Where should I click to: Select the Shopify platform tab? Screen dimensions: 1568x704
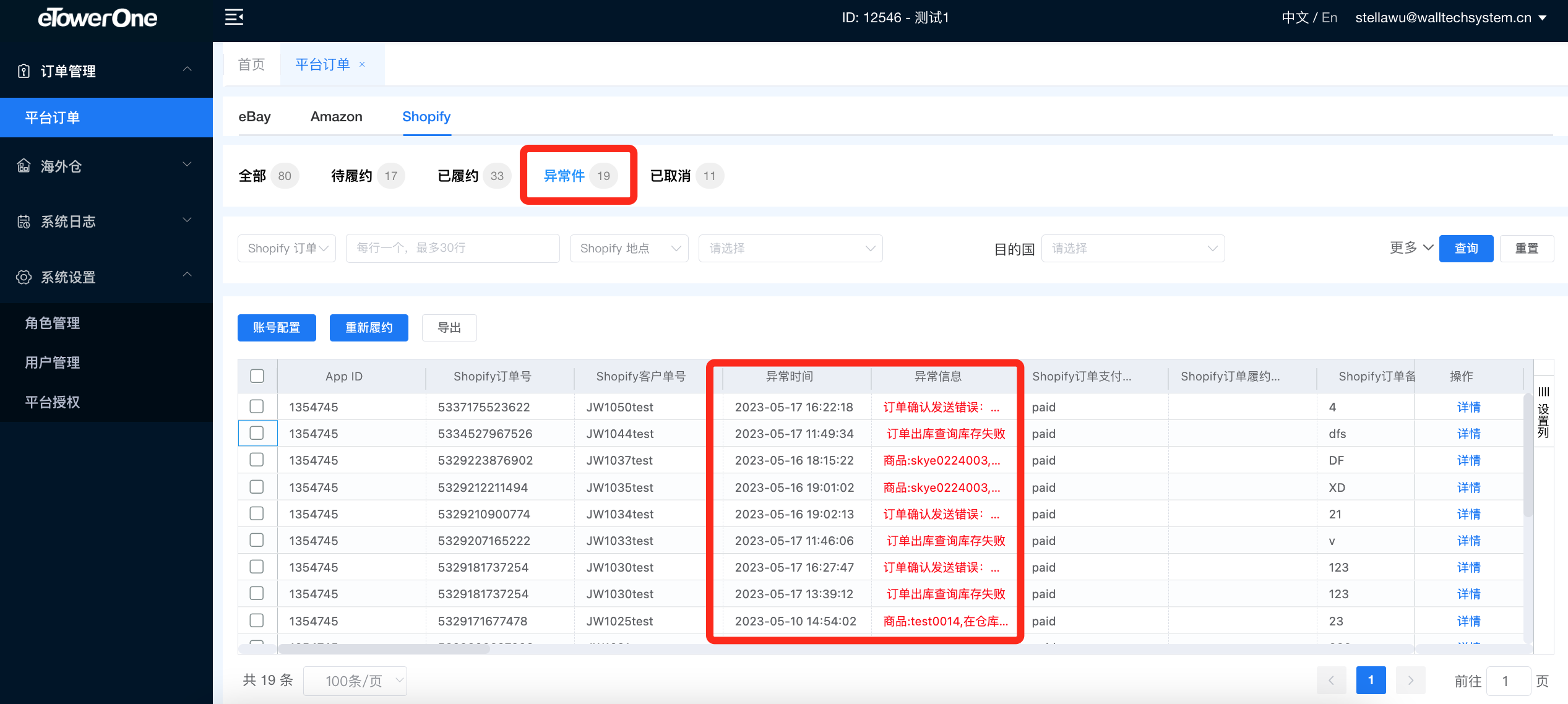tap(426, 116)
